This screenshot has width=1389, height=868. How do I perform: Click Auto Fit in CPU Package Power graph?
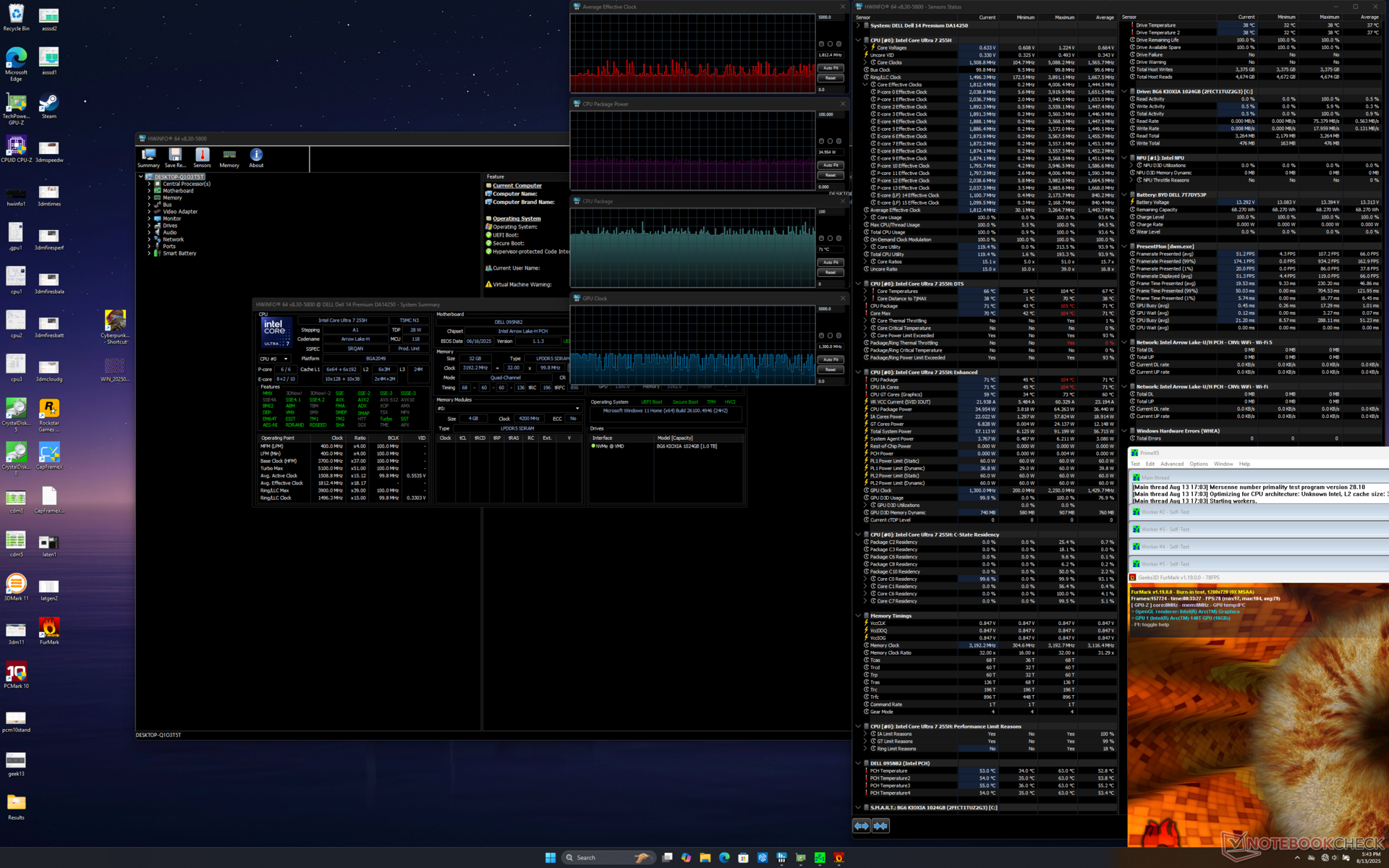[831, 165]
